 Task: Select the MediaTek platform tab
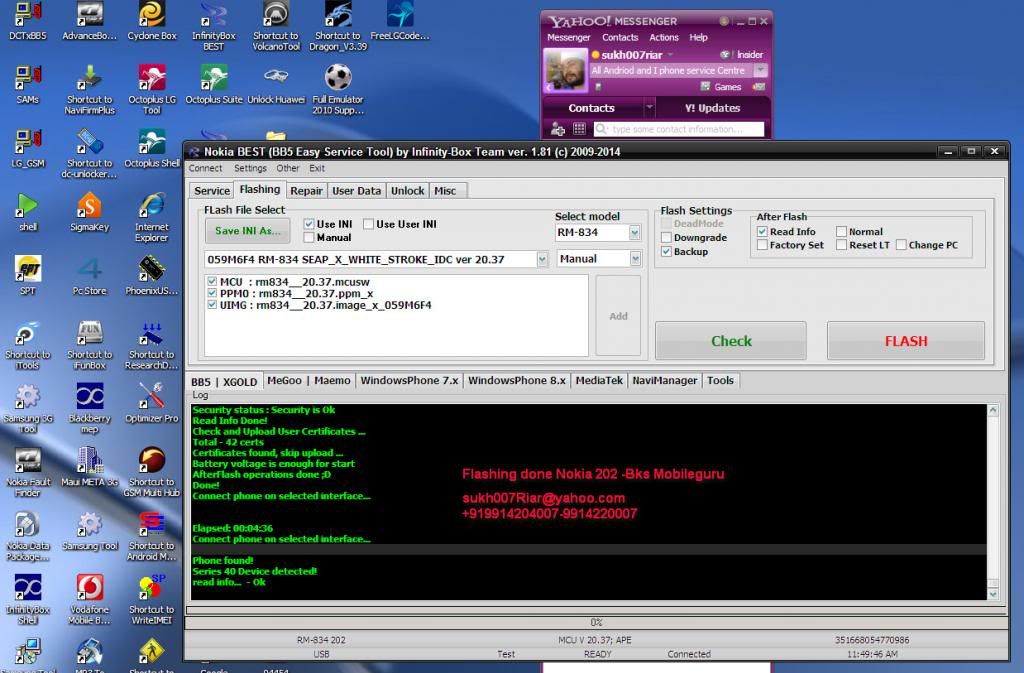(599, 381)
